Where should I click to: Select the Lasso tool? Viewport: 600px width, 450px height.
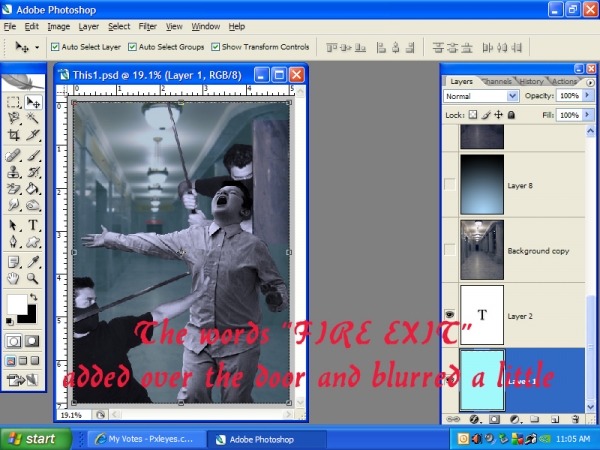[x=13, y=118]
